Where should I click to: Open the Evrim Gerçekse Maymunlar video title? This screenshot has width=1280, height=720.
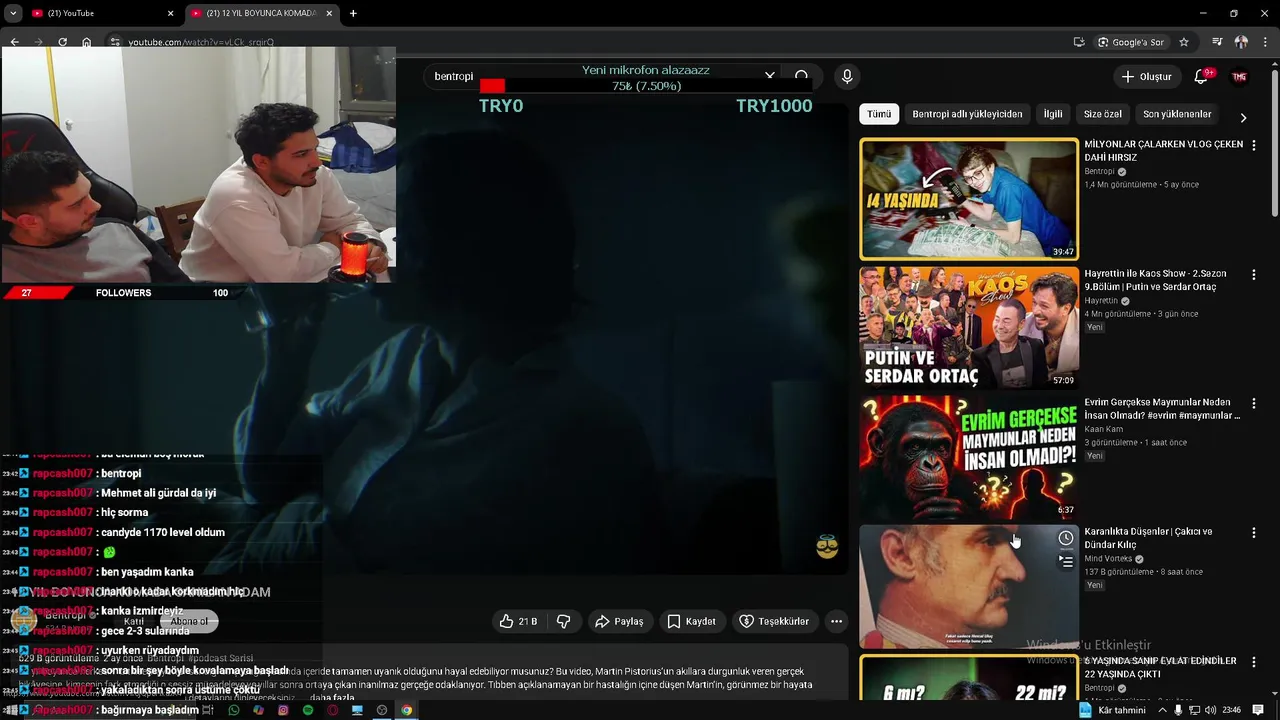(x=1163, y=409)
